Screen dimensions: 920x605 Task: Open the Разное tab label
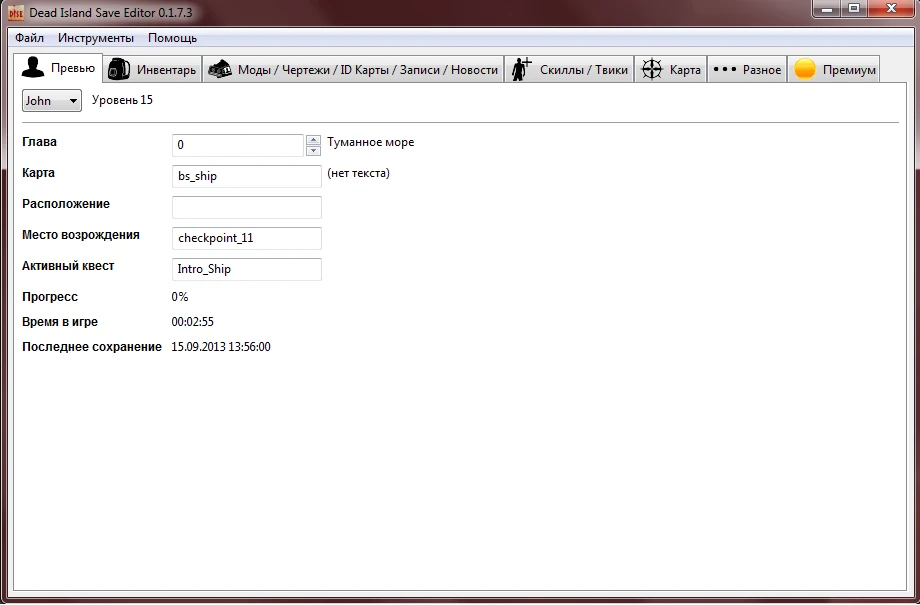click(762, 70)
